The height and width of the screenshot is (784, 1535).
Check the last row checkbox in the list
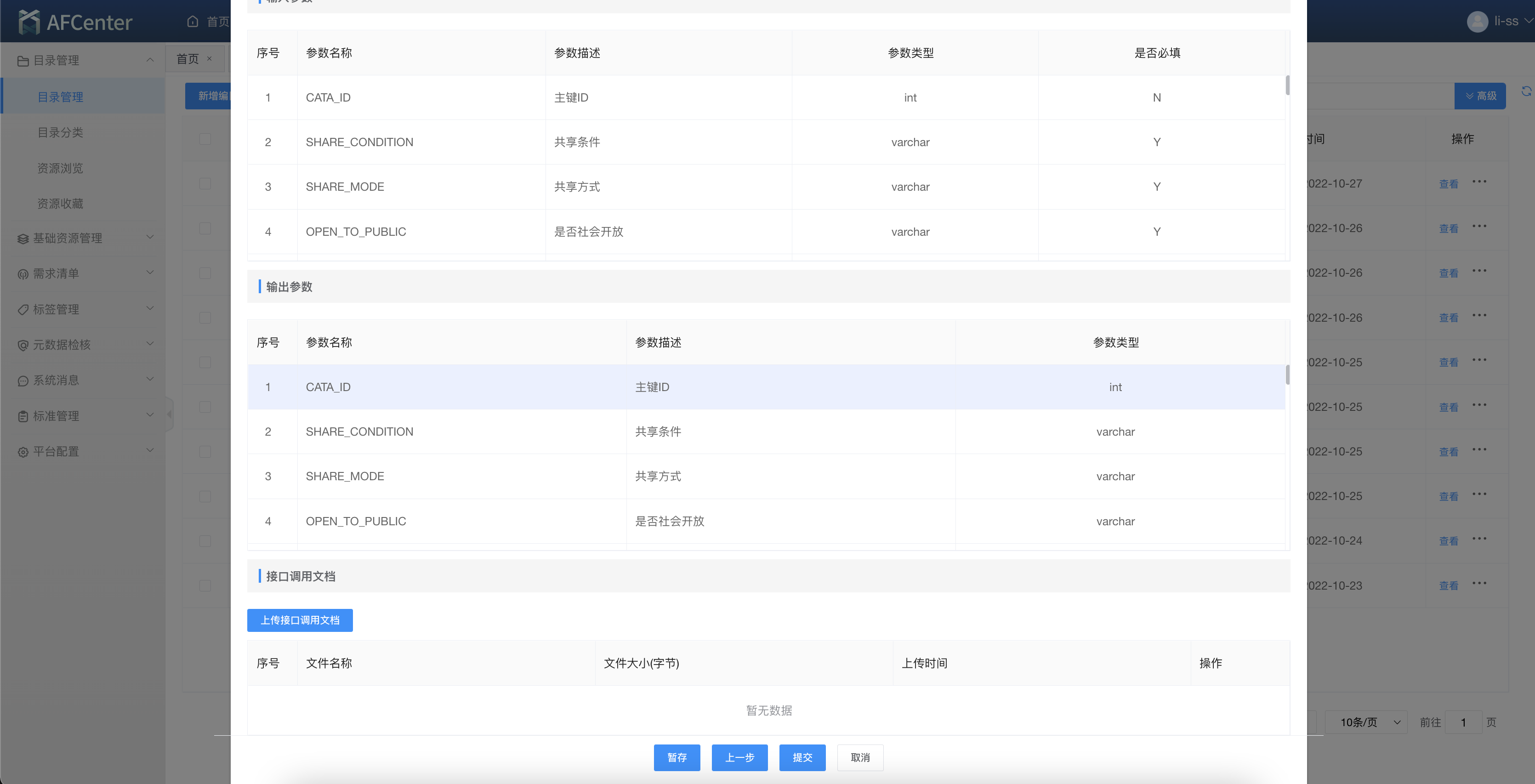tap(205, 585)
